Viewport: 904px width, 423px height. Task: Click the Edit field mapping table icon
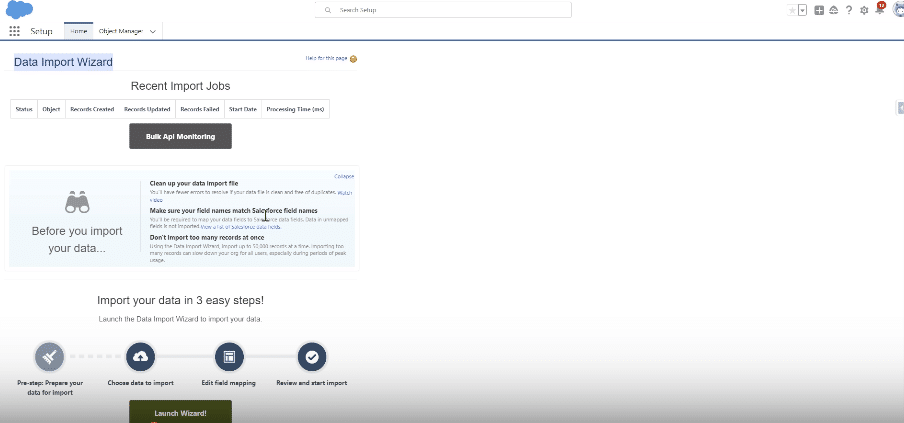click(229, 357)
